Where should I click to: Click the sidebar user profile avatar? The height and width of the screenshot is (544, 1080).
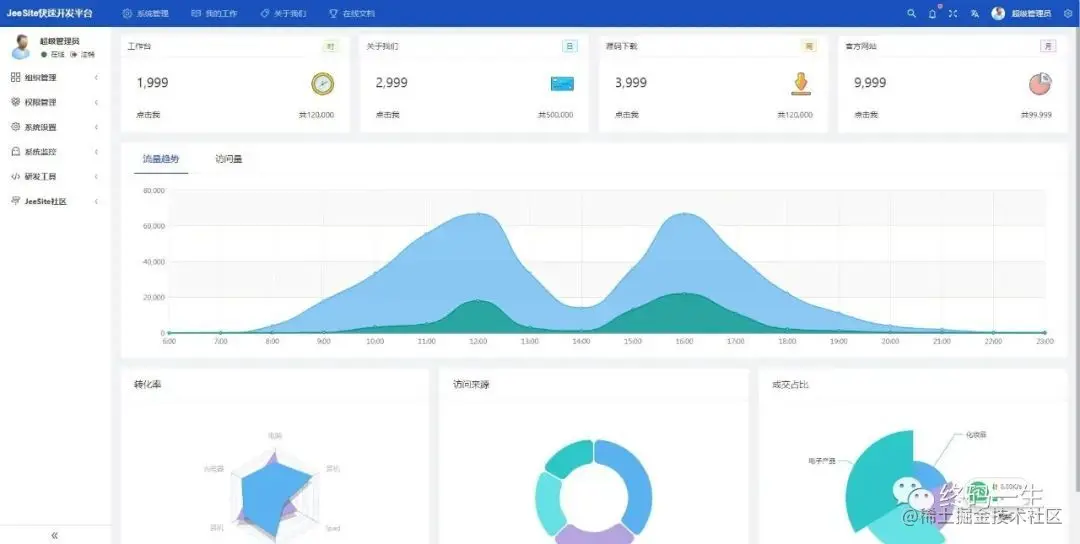(x=21, y=47)
